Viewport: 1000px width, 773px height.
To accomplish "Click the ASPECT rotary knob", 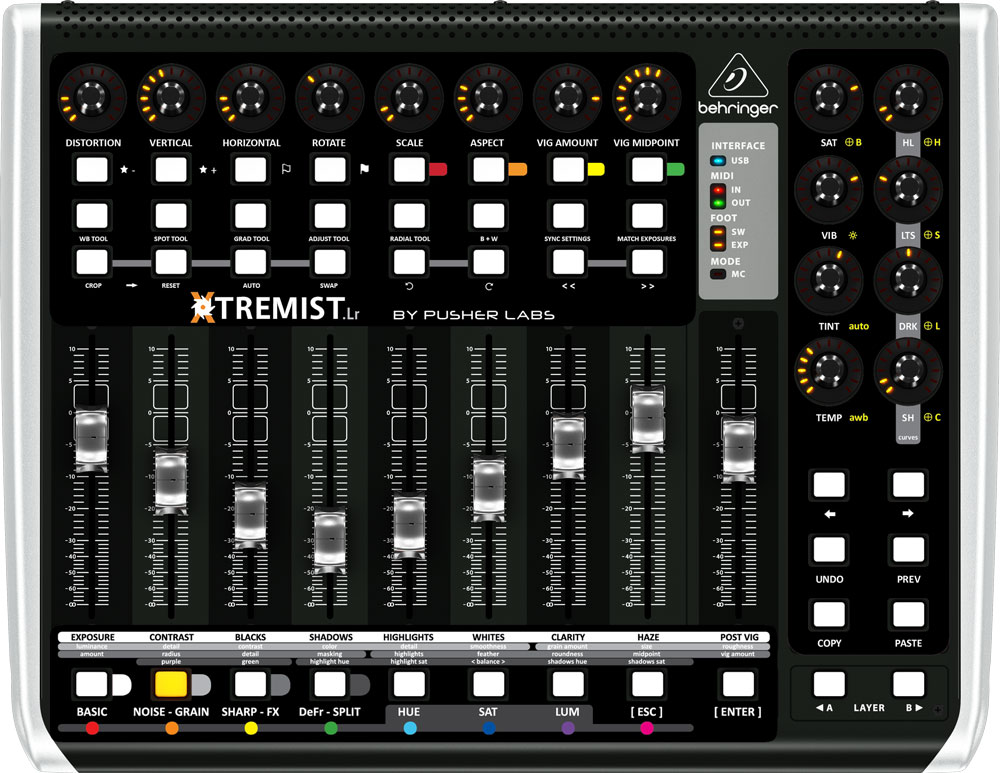I will tap(489, 97).
